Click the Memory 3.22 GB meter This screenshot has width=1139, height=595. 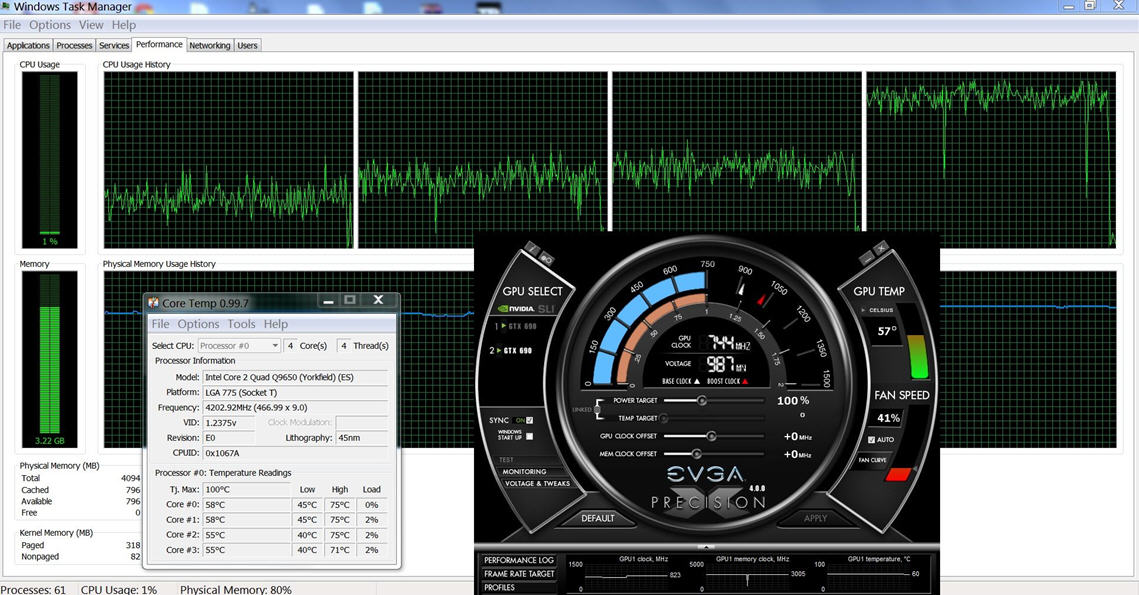click(x=49, y=360)
